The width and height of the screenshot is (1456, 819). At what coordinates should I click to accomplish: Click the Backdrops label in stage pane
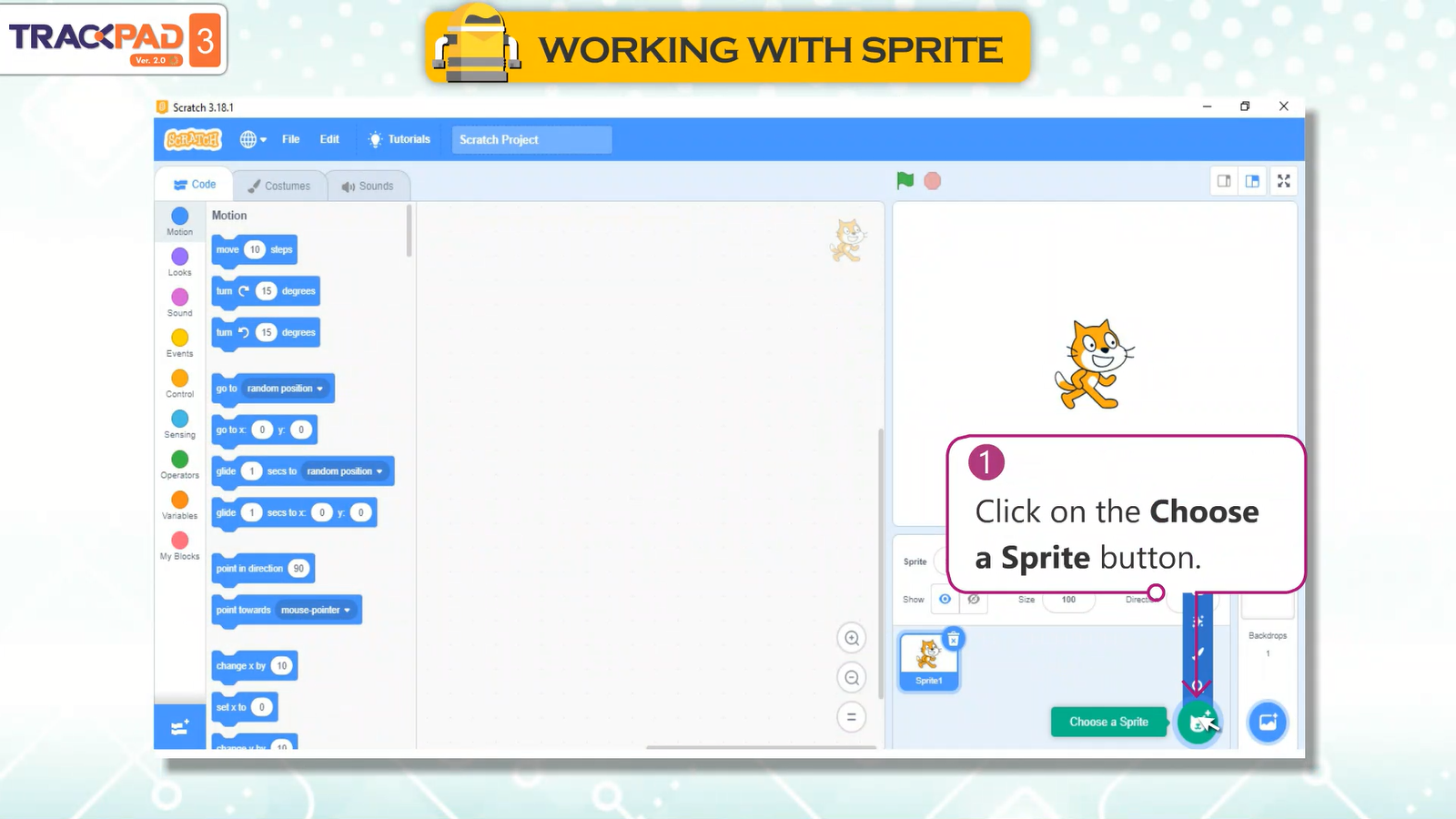click(x=1268, y=636)
